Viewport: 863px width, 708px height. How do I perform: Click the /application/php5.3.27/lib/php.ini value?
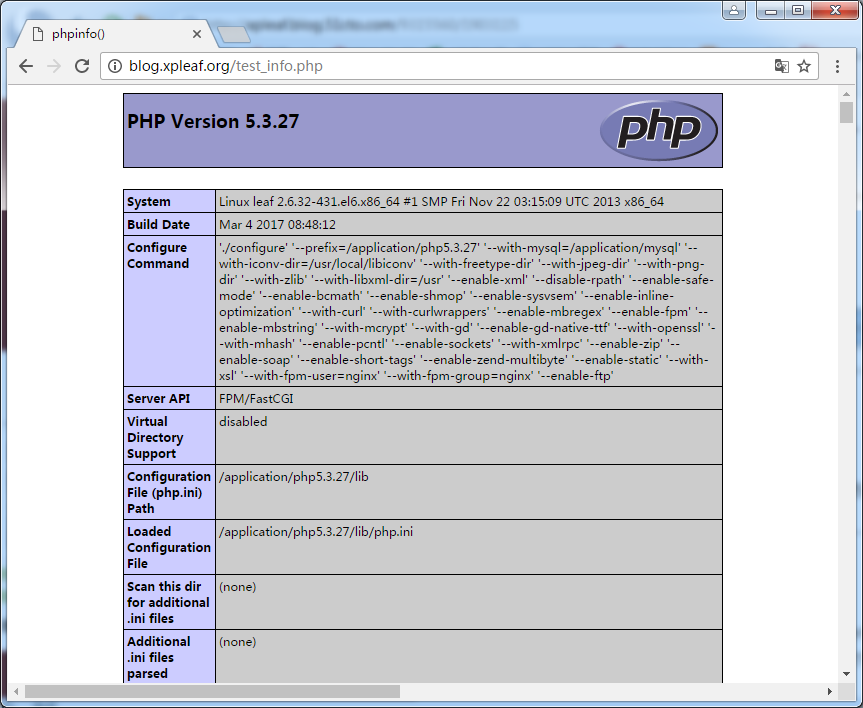pos(316,532)
